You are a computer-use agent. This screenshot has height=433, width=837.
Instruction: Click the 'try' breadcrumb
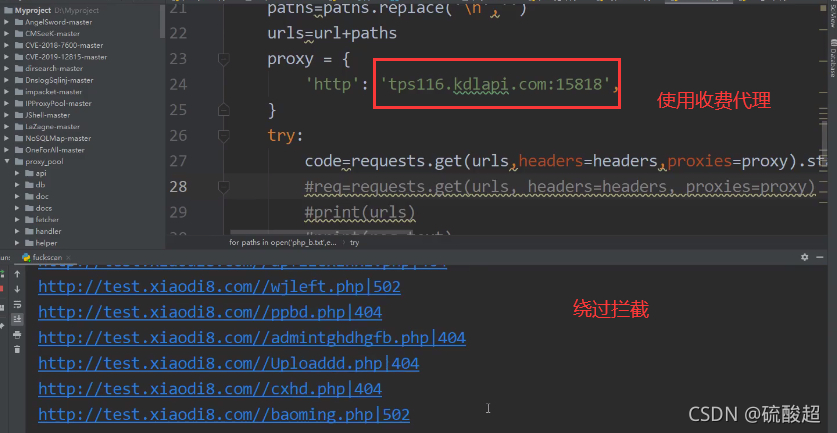click(354, 242)
